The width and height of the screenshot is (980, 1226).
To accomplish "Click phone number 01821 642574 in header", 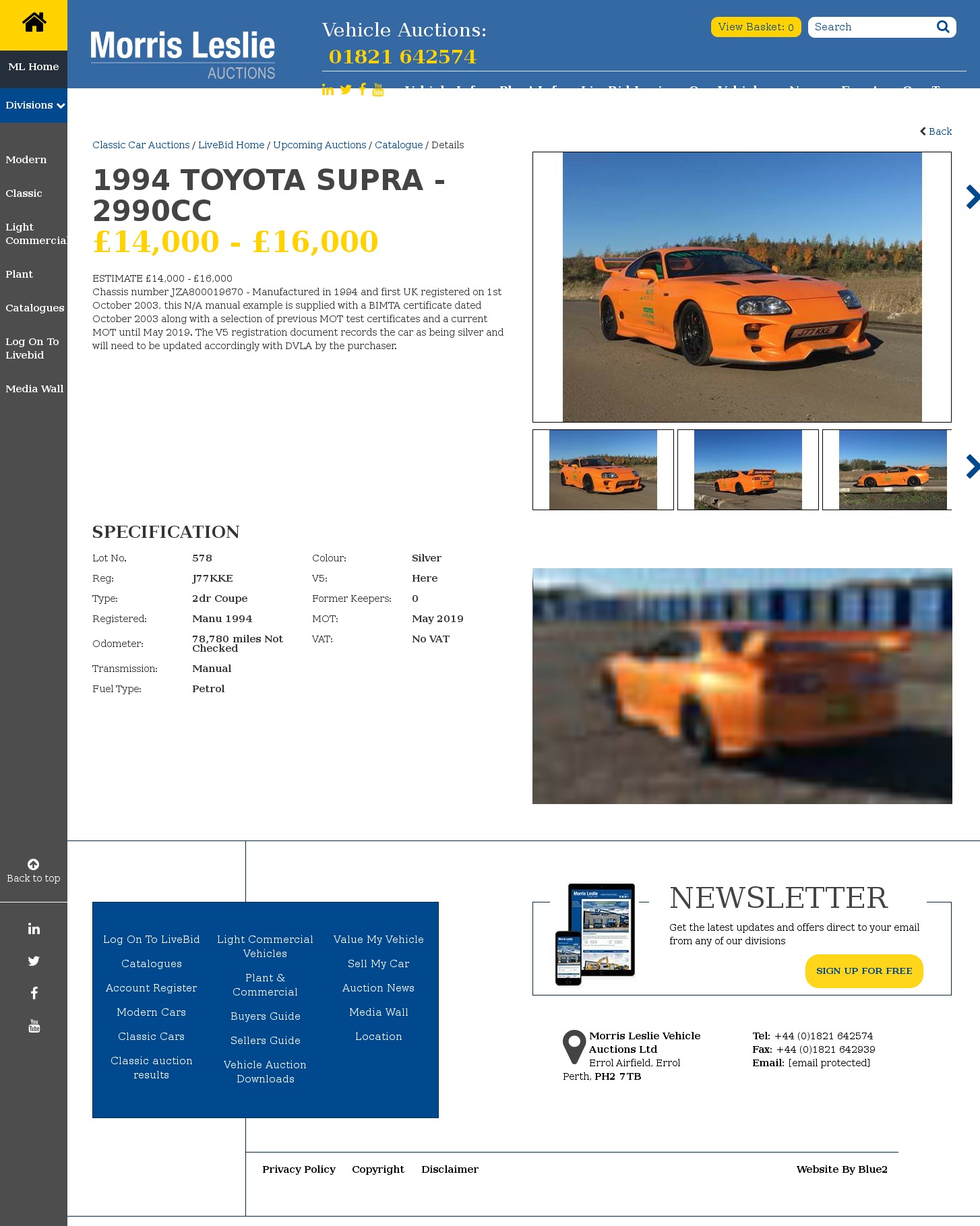I will click(x=402, y=57).
